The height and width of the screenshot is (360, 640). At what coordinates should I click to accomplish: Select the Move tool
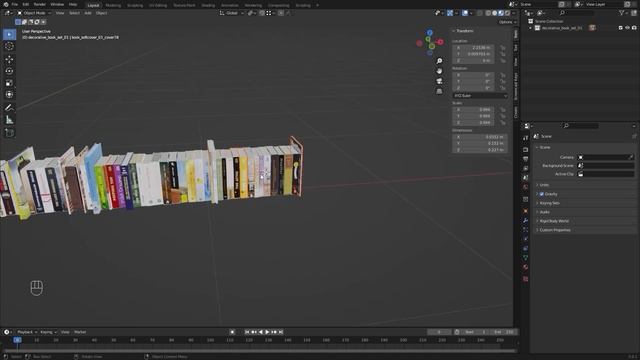(9, 59)
